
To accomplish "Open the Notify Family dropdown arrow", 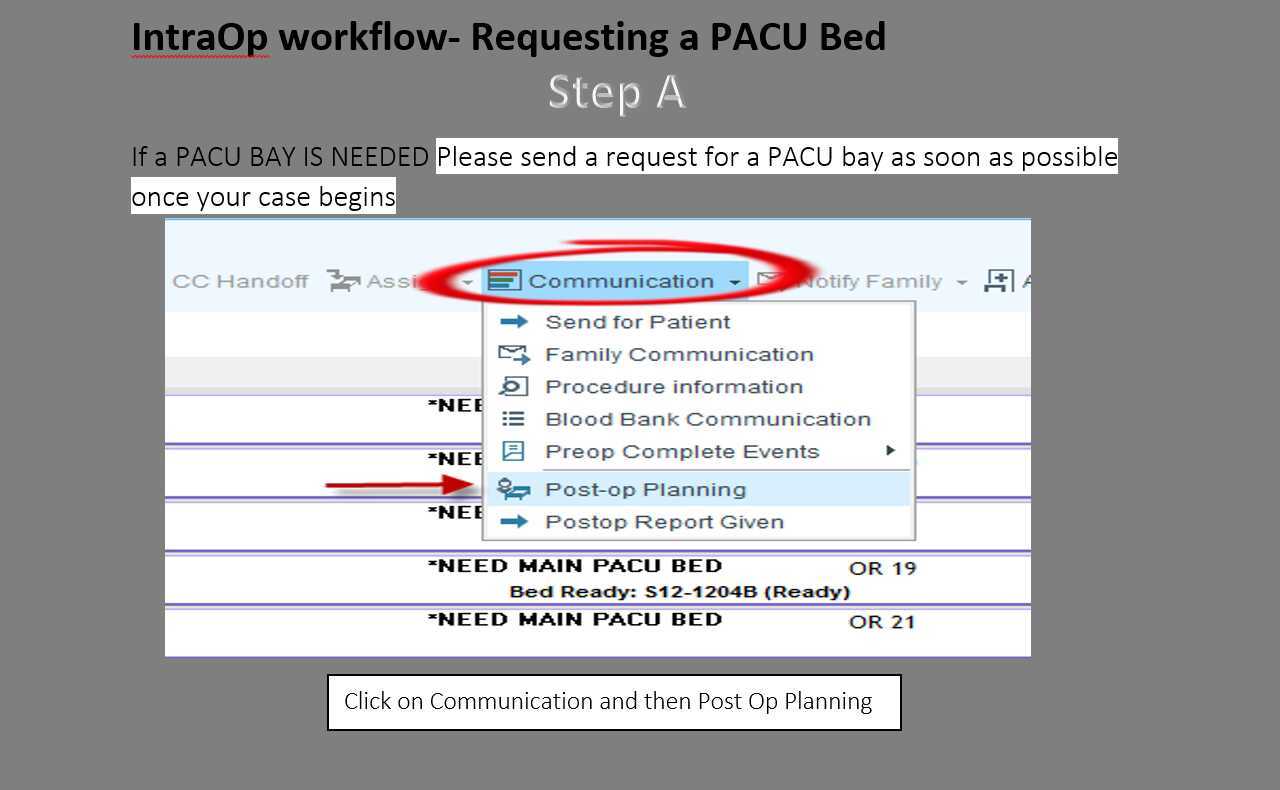I will 962,281.
